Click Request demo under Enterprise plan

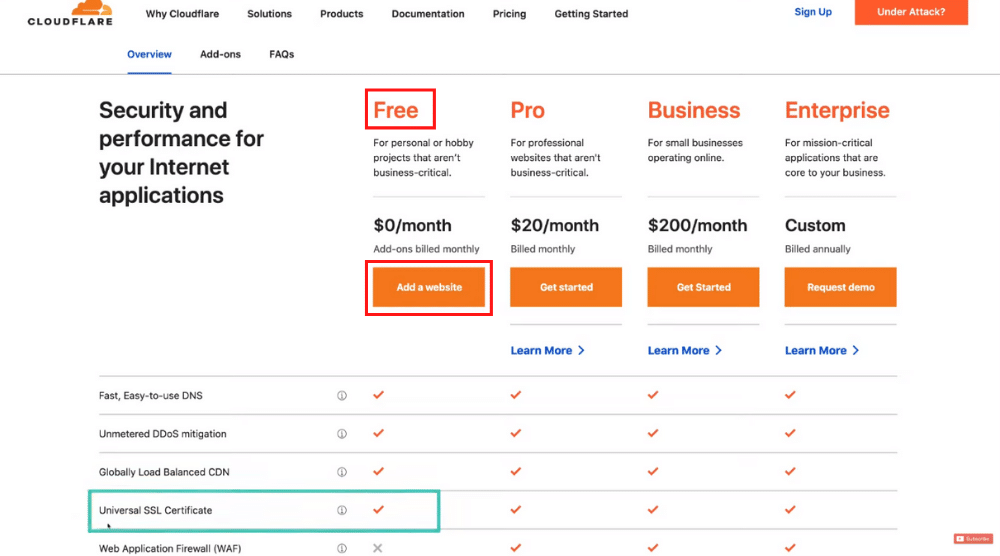[841, 287]
